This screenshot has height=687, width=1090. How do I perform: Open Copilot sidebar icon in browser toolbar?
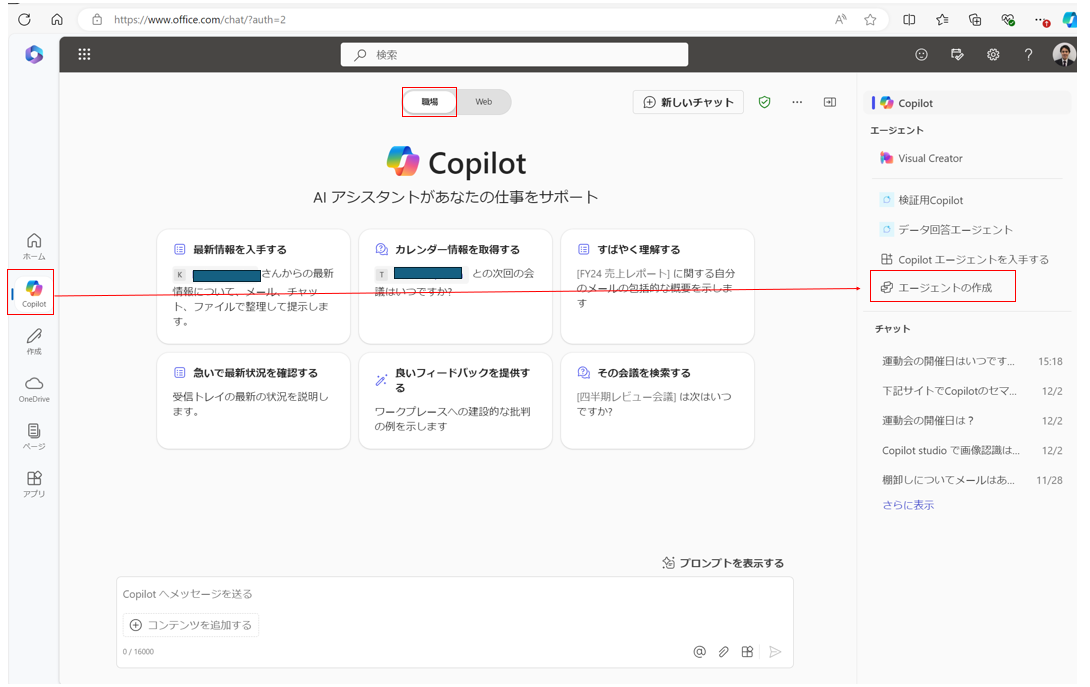coord(1070,19)
